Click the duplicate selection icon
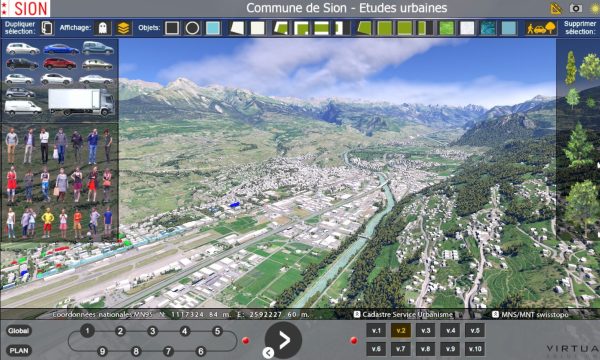 point(47,28)
